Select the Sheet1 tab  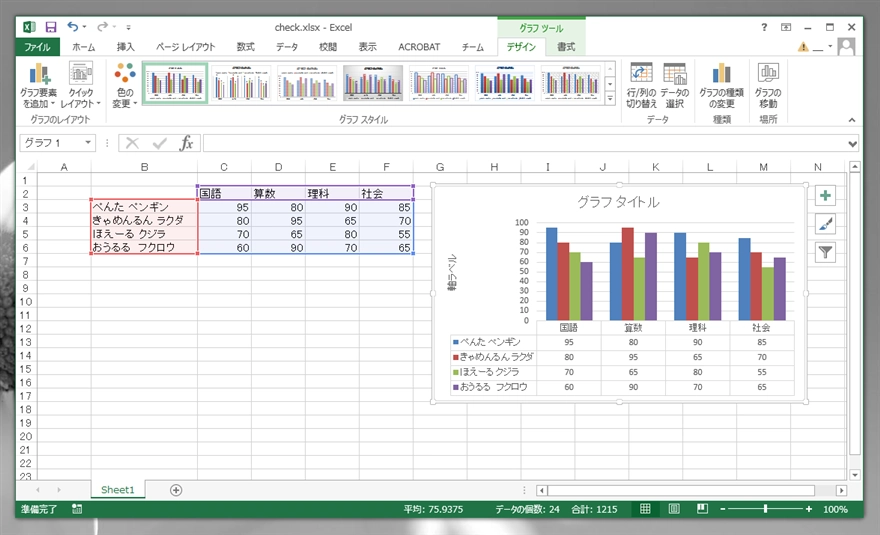(117, 490)
